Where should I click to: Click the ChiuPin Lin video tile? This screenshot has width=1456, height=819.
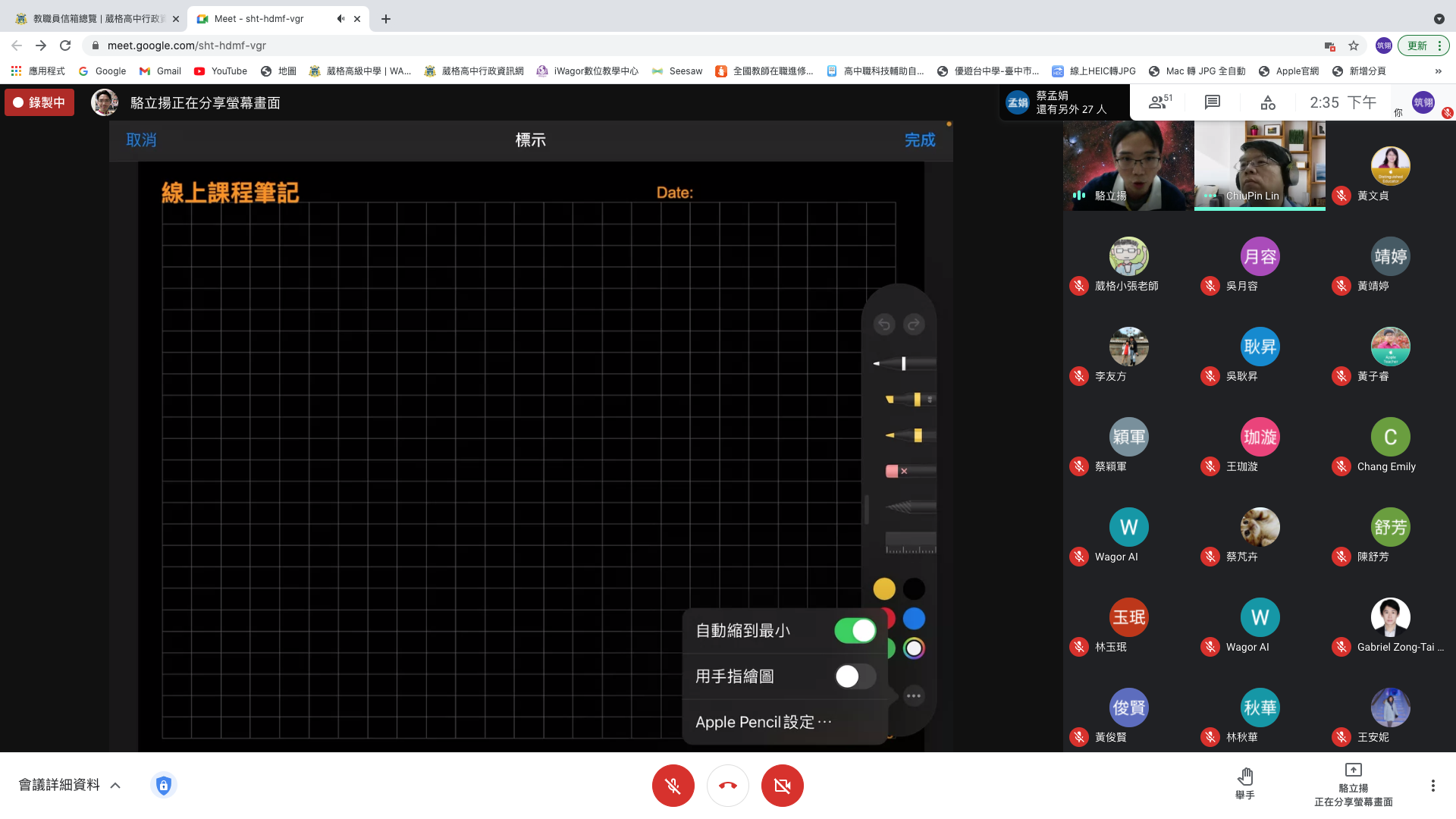pyautogui.click(x=1260, y=165)
